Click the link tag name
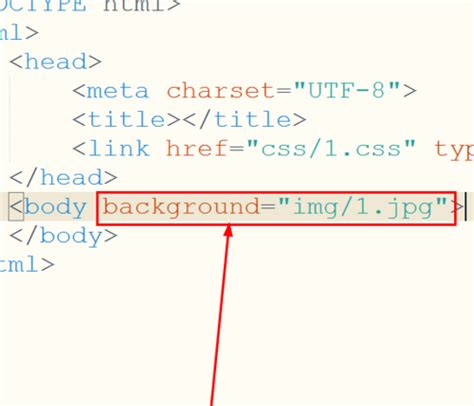 click(119, 148)
